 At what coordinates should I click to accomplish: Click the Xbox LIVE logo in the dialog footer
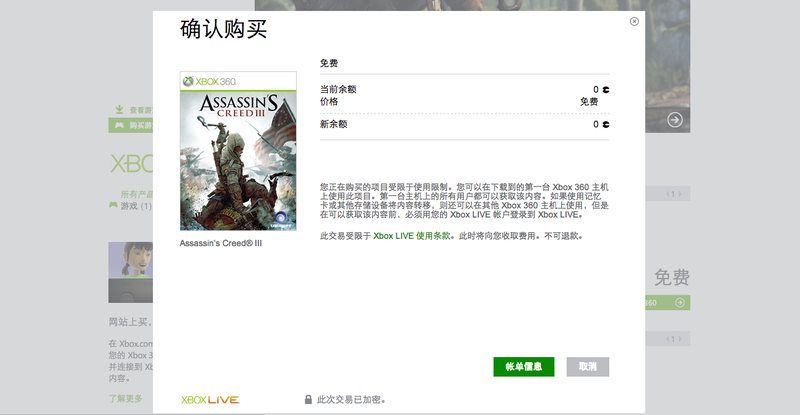pyautogui.click(x=210, y=400)
